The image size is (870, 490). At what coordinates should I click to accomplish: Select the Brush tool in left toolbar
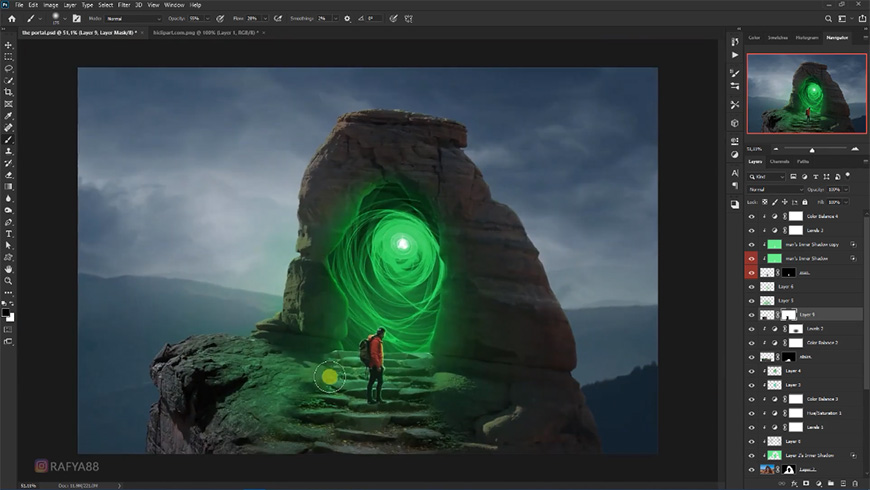point(8,139)
